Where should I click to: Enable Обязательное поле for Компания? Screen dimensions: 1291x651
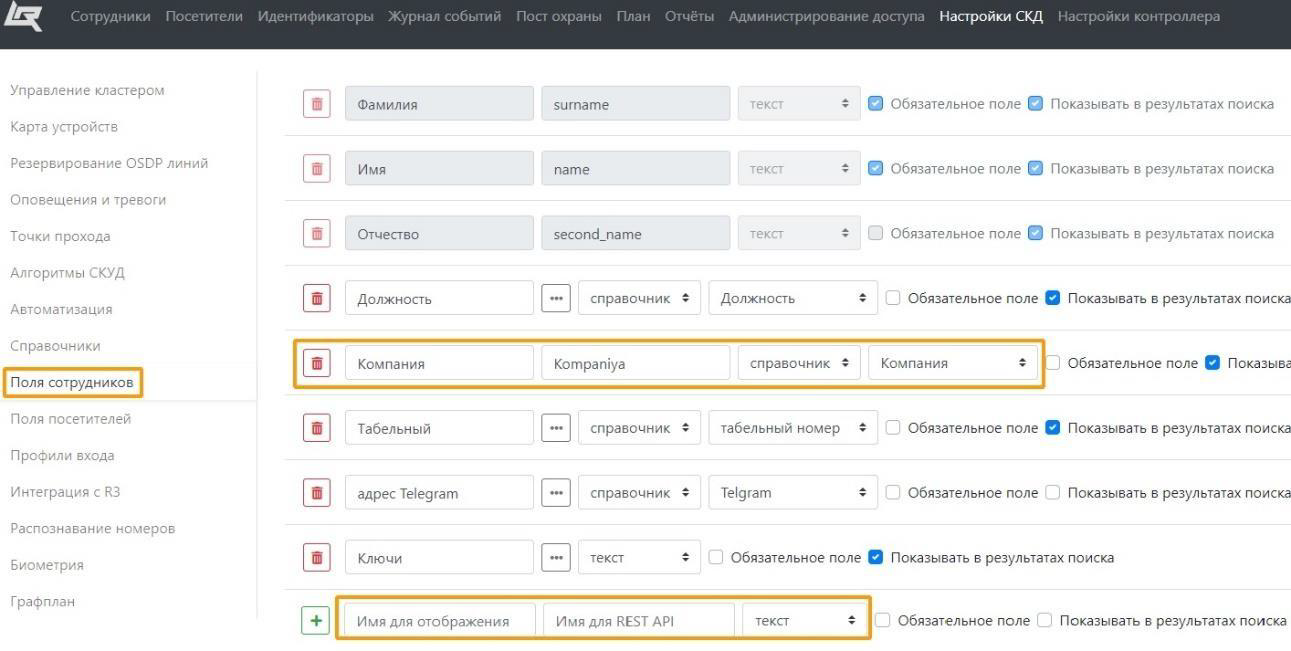click(1053, 363)
